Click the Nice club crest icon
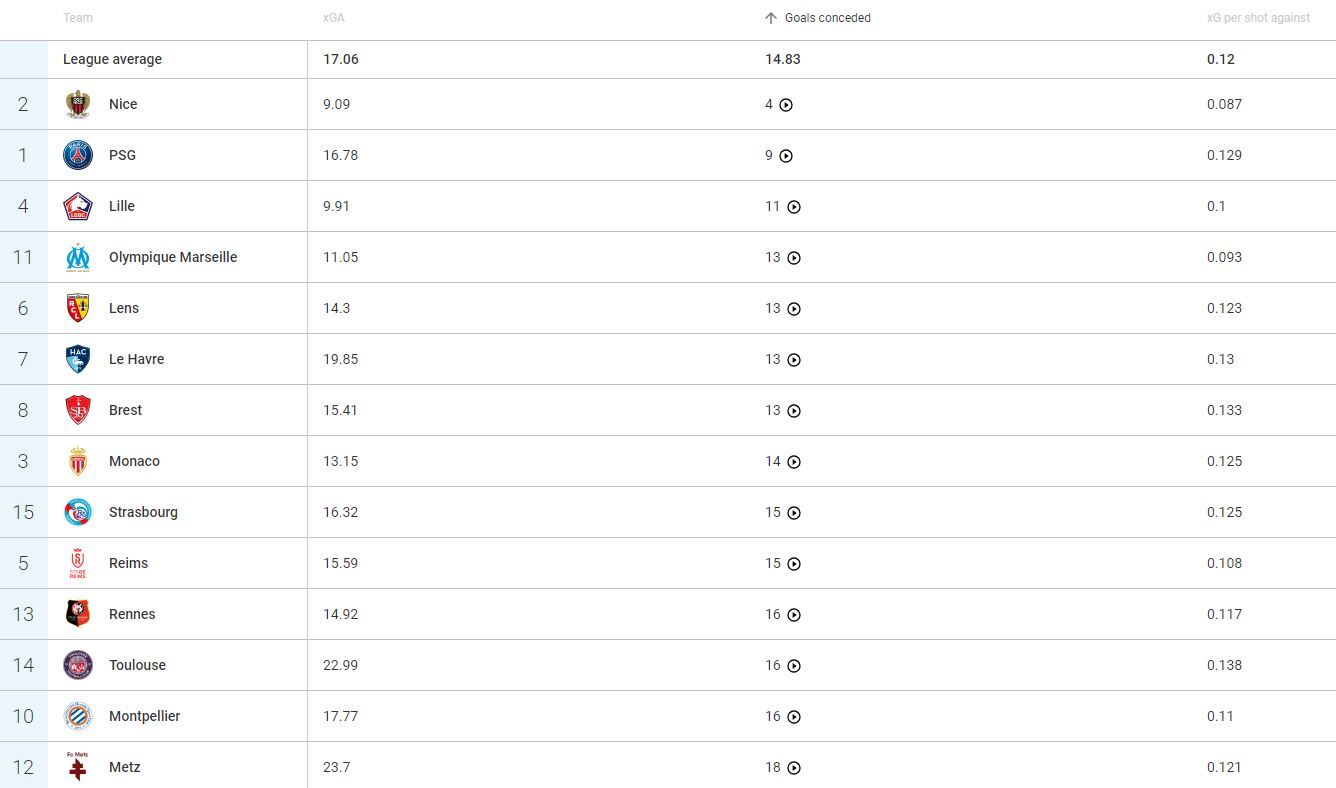The width and height of the screenshot is (1336, 788). [78, 104]
